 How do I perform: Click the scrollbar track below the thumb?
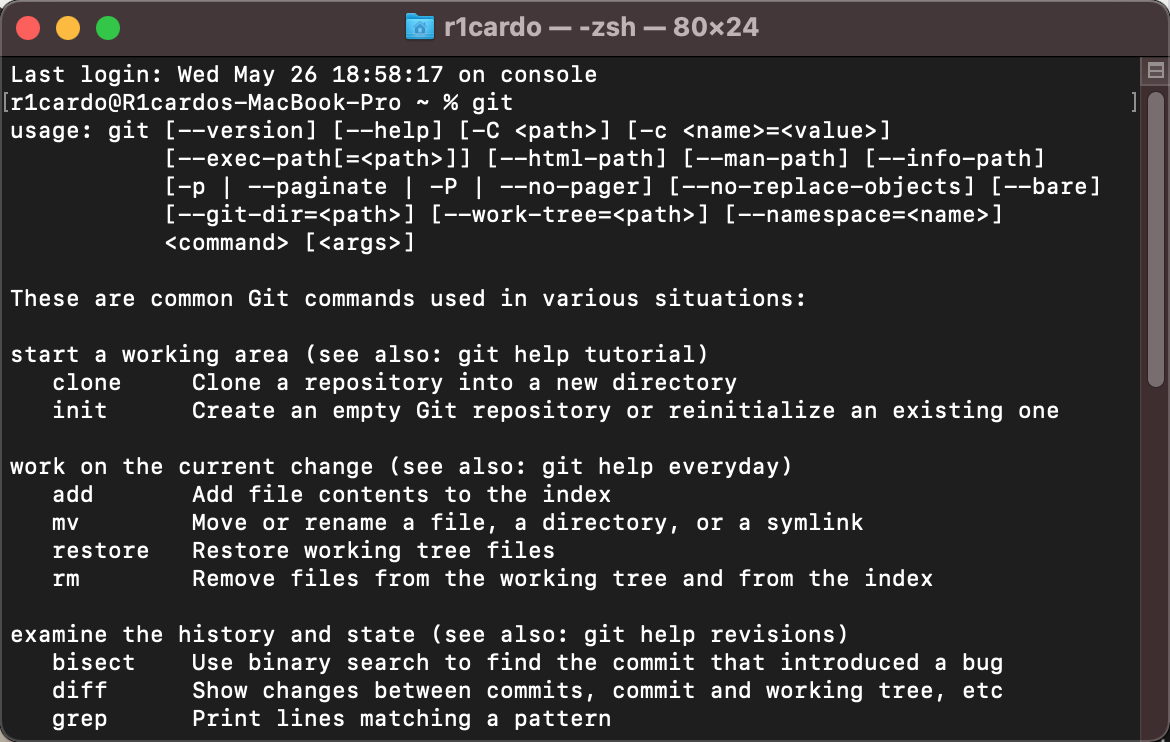(1156, 560)
